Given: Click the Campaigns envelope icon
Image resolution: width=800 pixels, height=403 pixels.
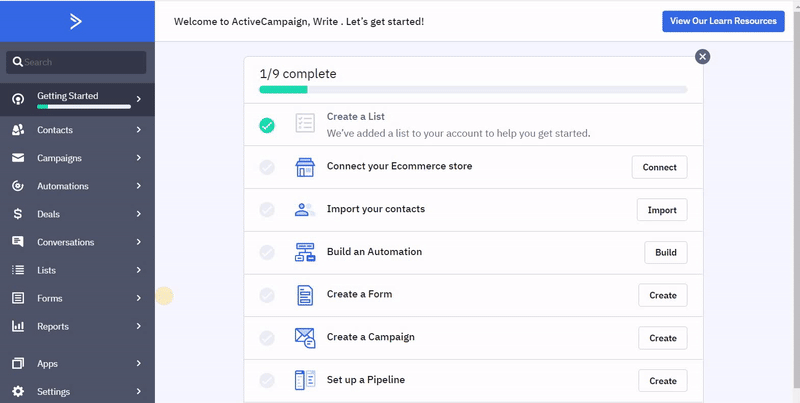Looking at the screenshot, I should [x=18, y=158].
